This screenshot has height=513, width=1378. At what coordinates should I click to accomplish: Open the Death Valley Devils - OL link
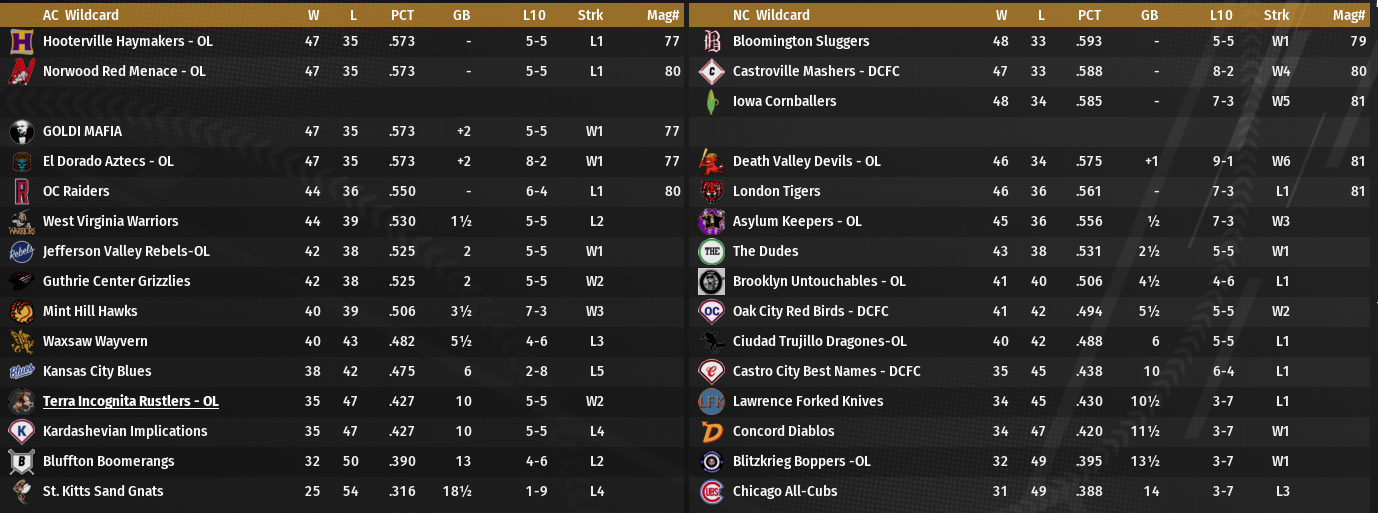806,161
